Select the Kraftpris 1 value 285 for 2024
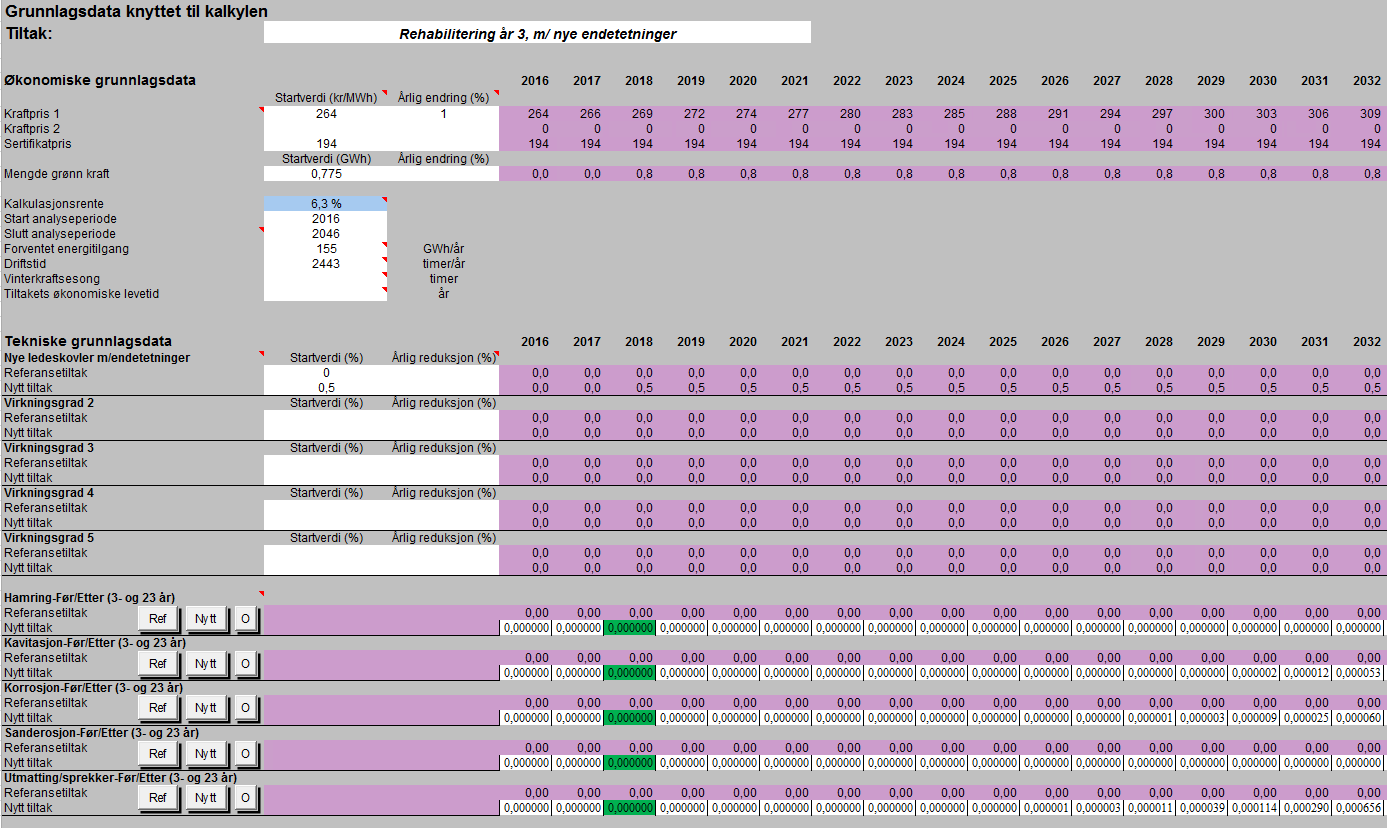 [x=941, y=114]
